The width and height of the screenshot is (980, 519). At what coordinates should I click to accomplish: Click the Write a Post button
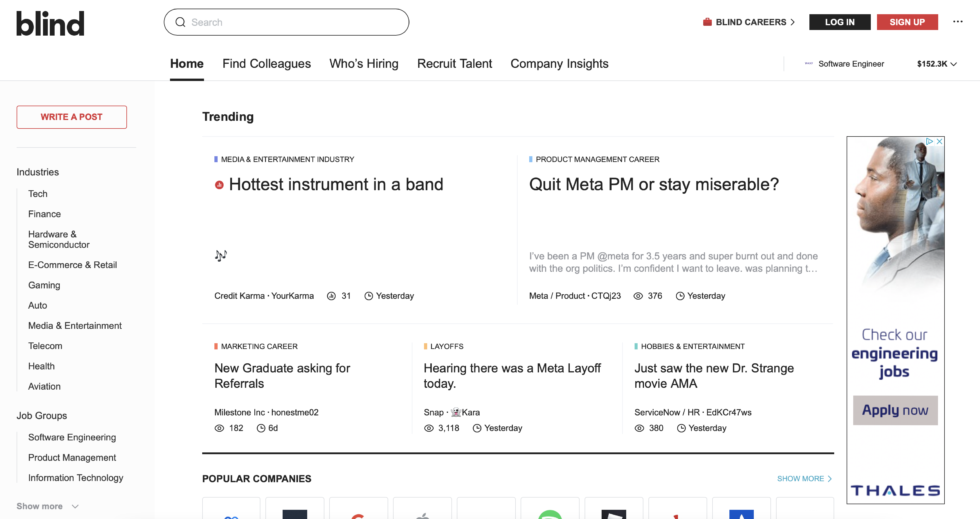(x=72, y=117)
